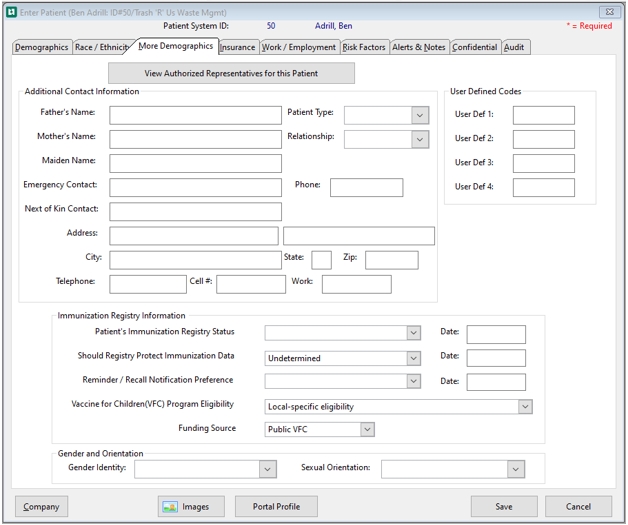Click the Work phone field
The height and width of the screenshot is (525, 628).
tap(357, 284)
